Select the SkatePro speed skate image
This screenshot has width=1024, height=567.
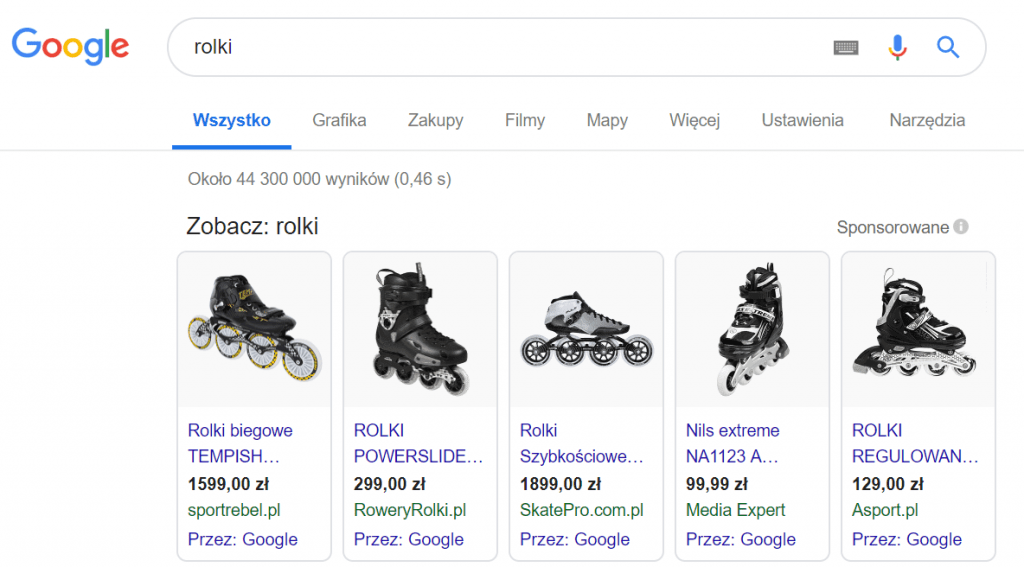point(586,330)
